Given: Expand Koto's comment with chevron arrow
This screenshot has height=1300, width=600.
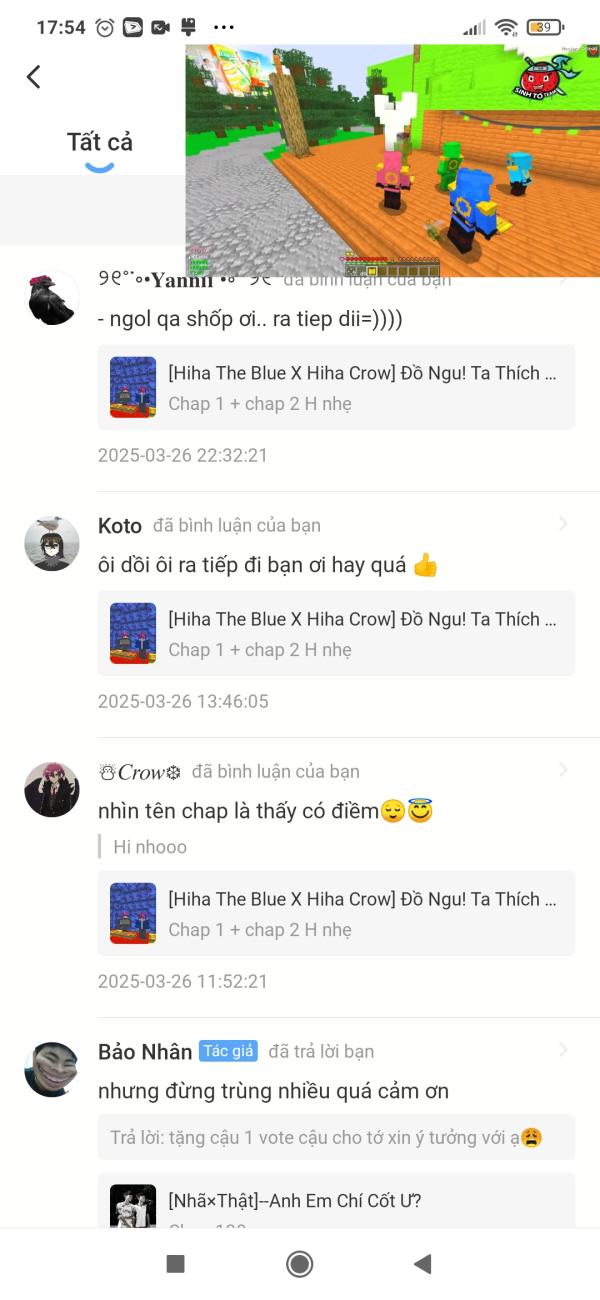Looking at the screenshot, I should pyautogui.click(x=564, y=524).
